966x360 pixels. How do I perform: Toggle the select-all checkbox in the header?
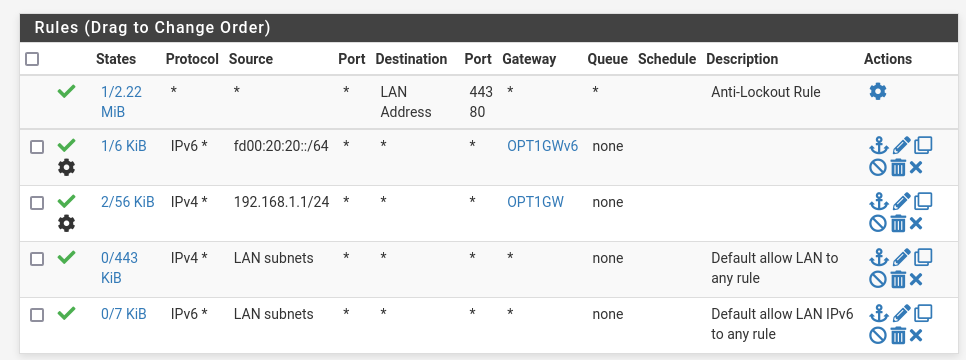pos(32,59)
